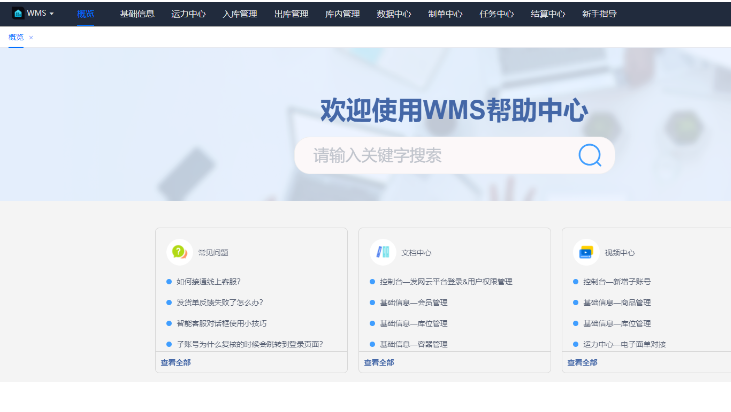The height and width of the screenshot is (412, 731).
Task: Open 基础信息—商品管理 video
Action: 617,302
